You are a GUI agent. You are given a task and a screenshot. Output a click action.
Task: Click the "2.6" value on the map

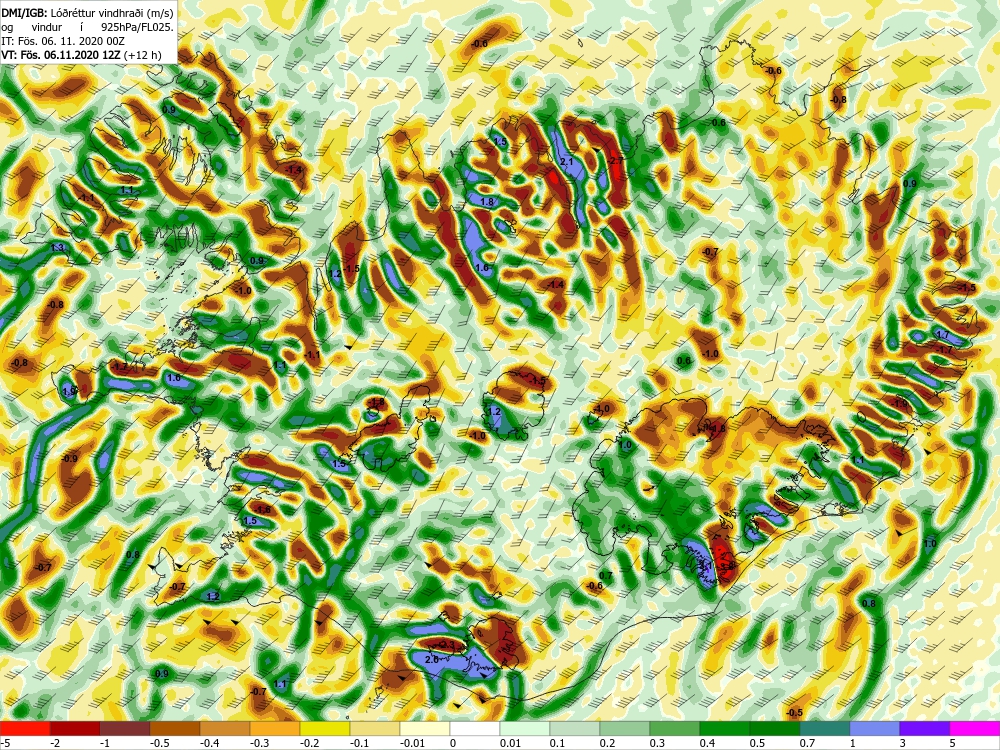tap(432, 659)
